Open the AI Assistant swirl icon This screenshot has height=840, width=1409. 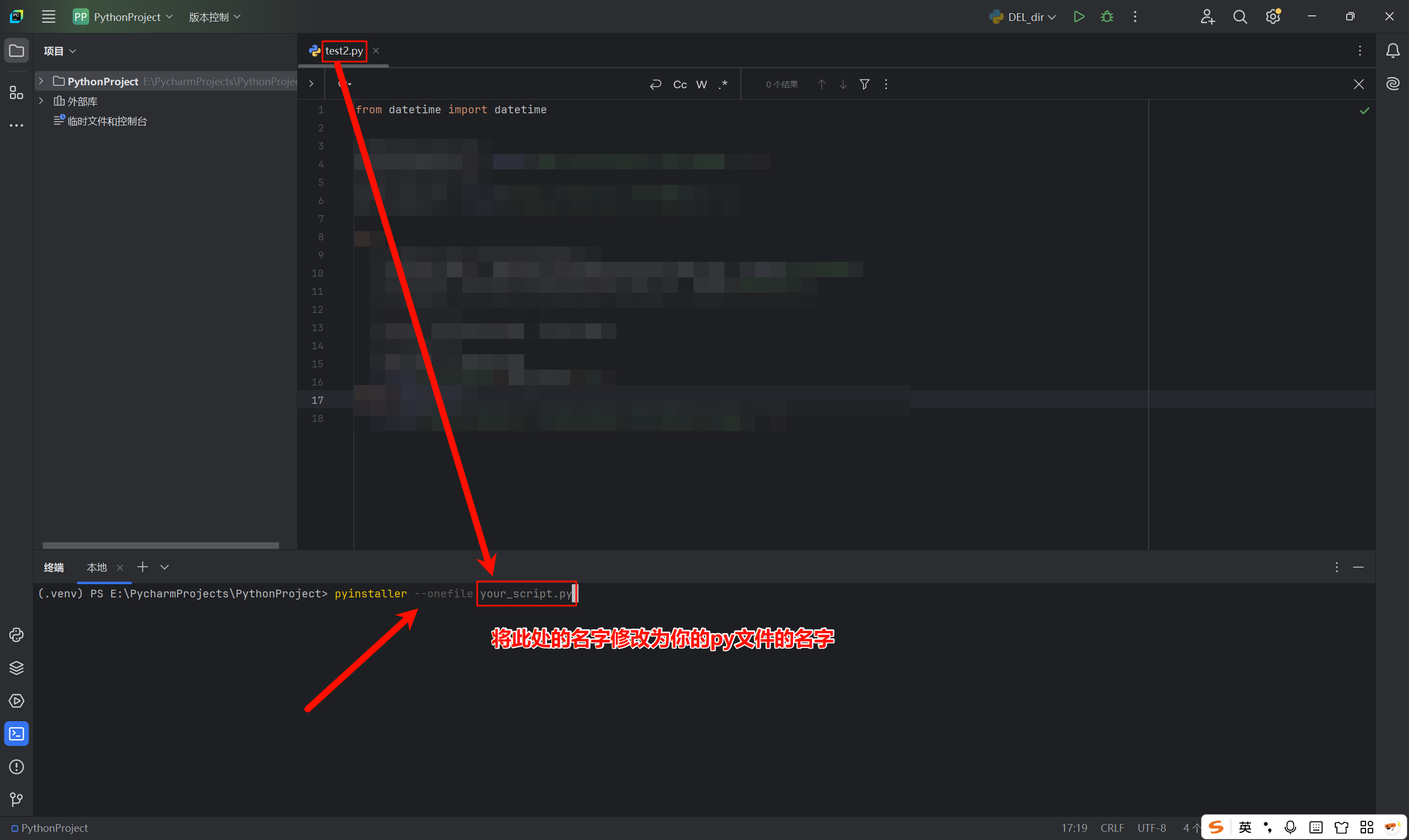[1392, 84]
